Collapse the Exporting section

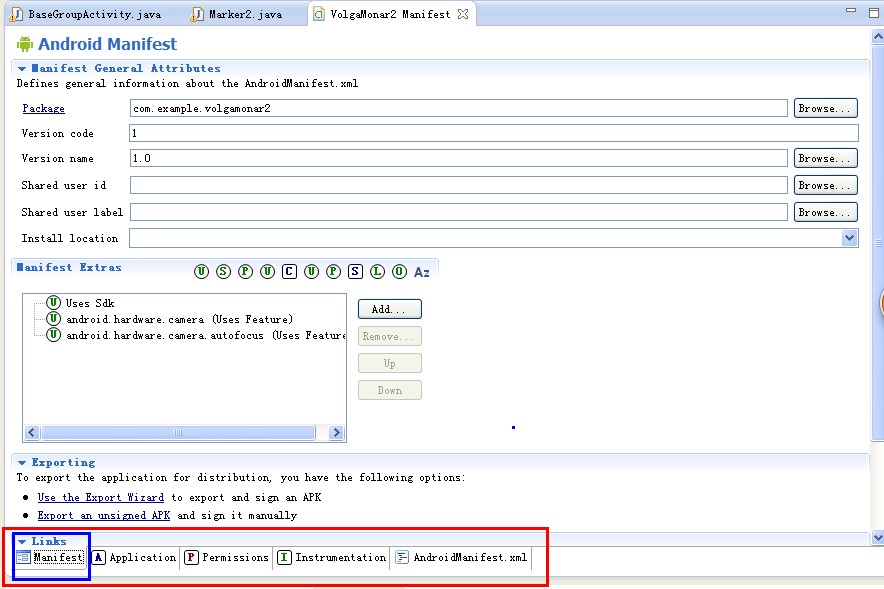[x=22, y=463]
